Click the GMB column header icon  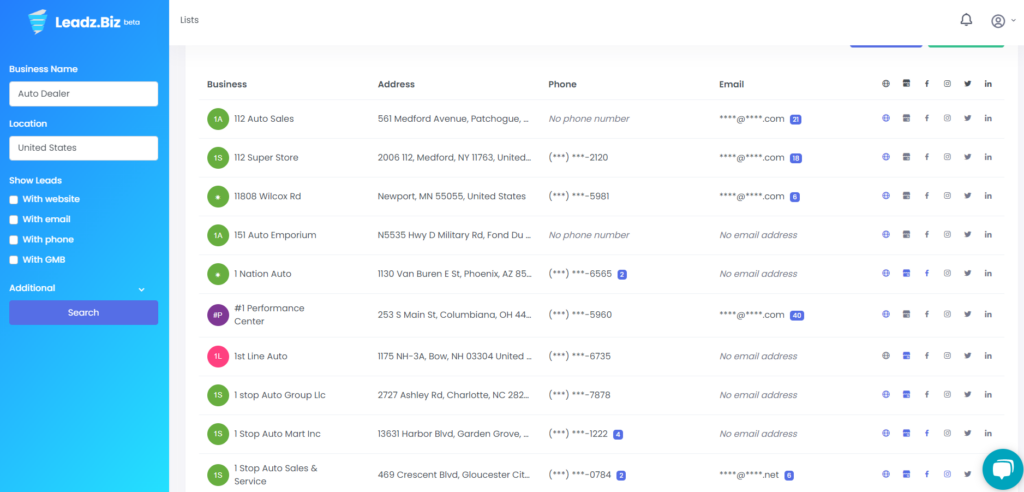tap(906, 84)
